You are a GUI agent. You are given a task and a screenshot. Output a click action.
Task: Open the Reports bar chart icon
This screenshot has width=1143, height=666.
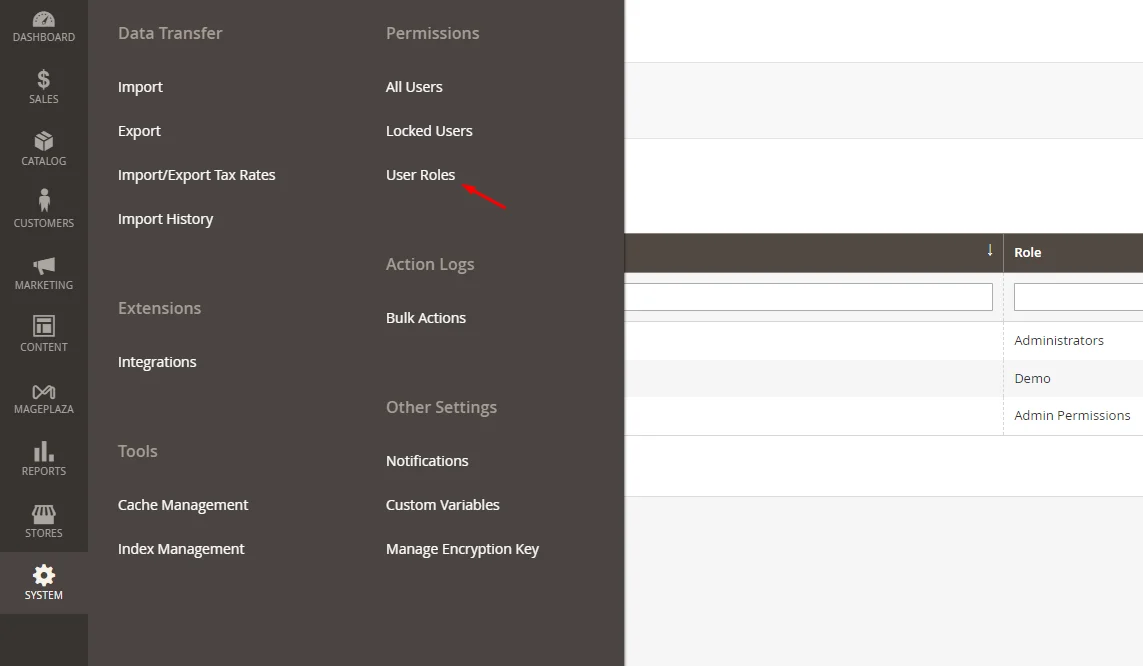pos(43,452)
